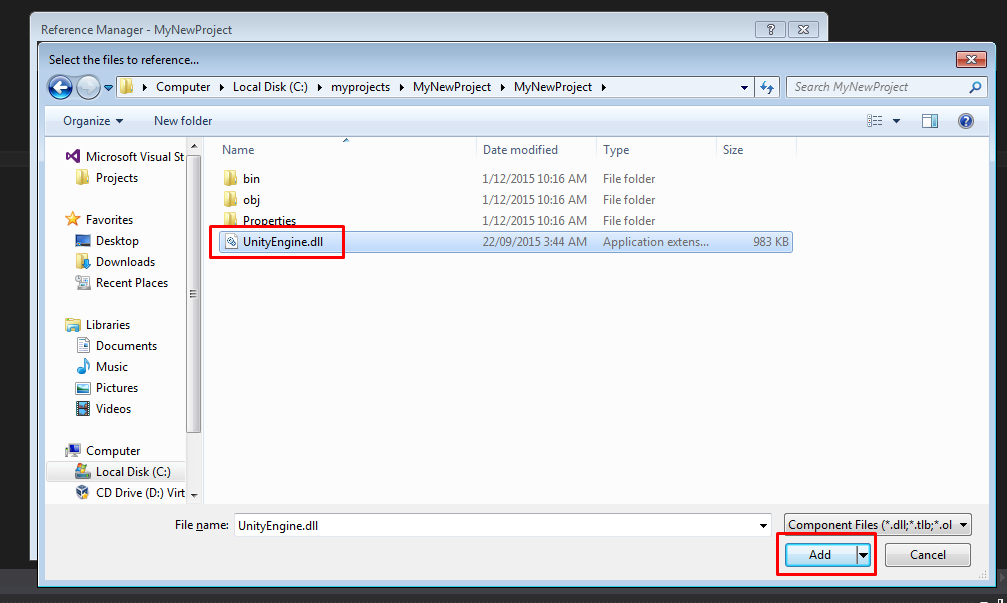The image size is (1007, 603).
Task: Open the Organize menu
Action: click(x=92, y=121)
